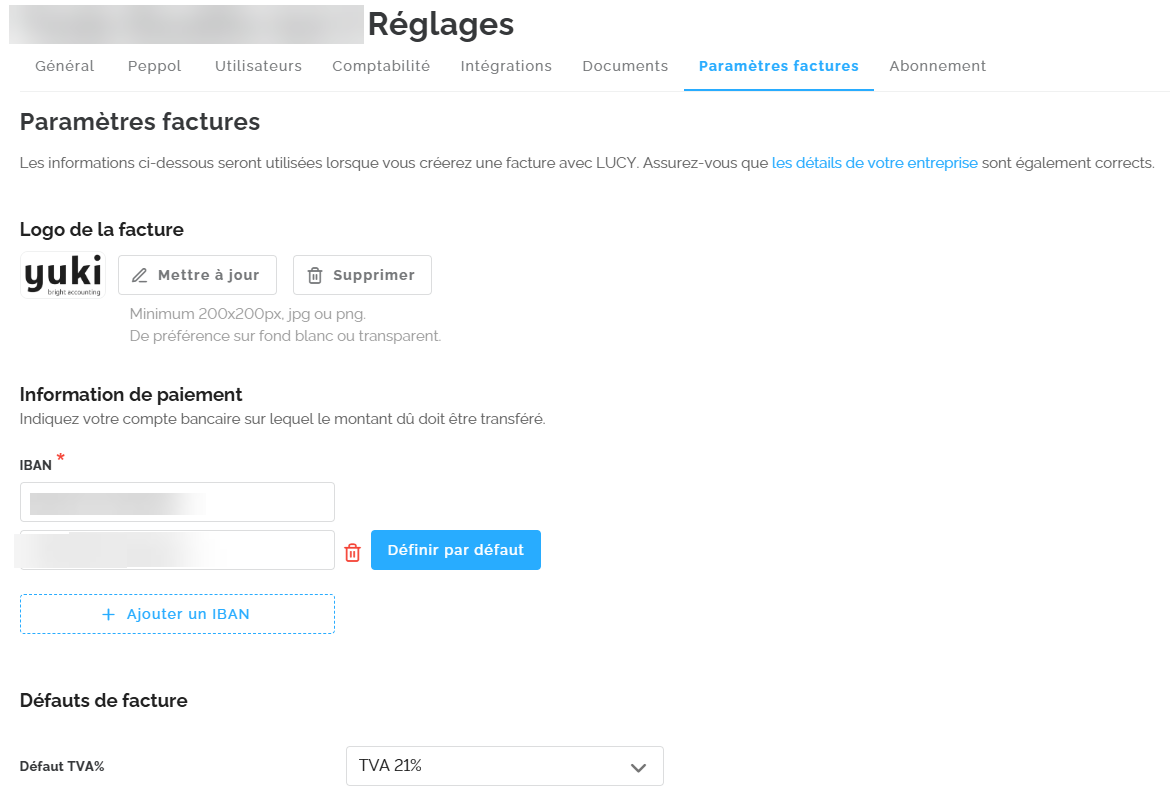Viewport: 1170px width, 800px height.
Task: Click the first IBAN input field
Action: 178,502
